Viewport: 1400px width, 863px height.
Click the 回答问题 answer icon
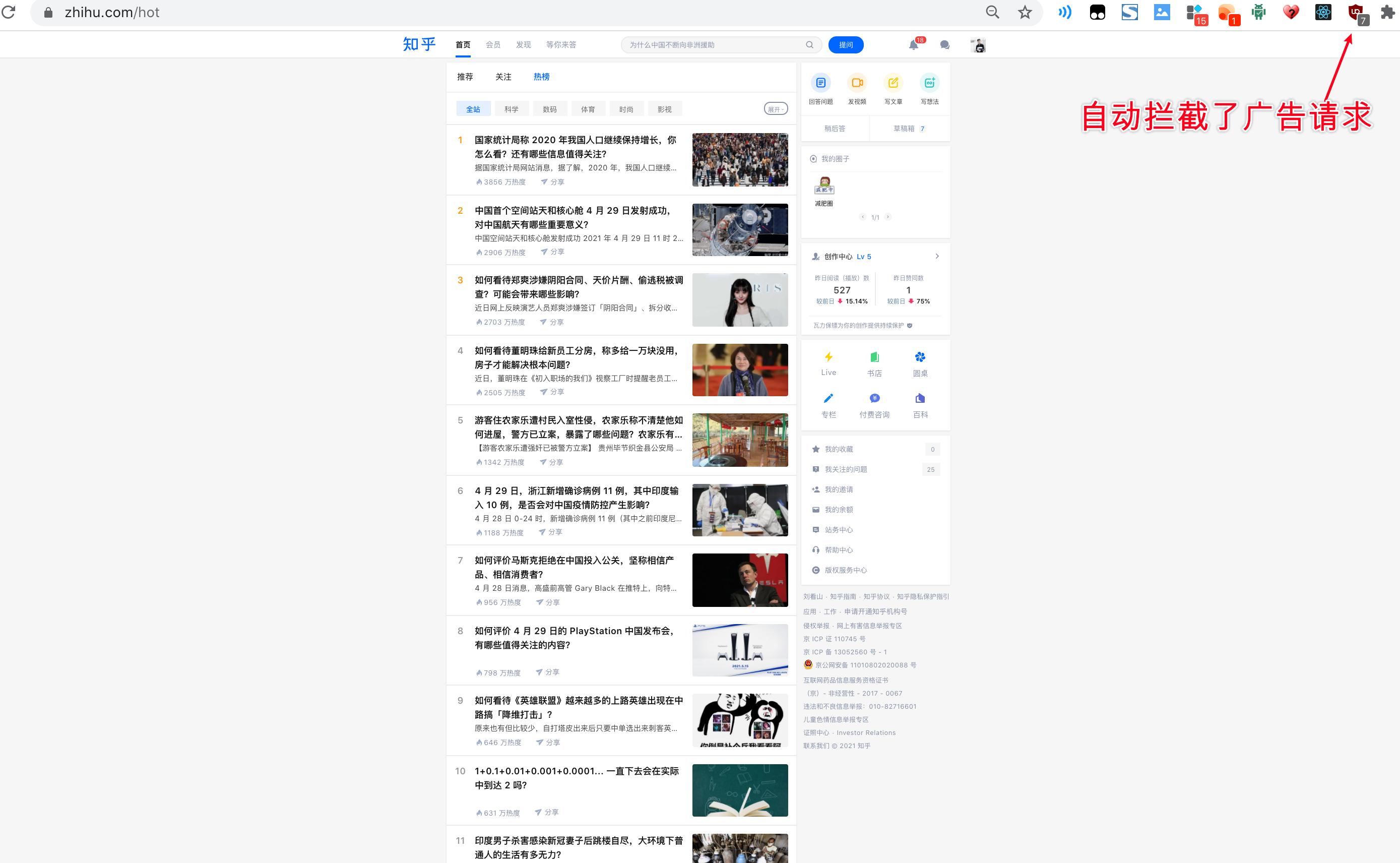(820, 83)
